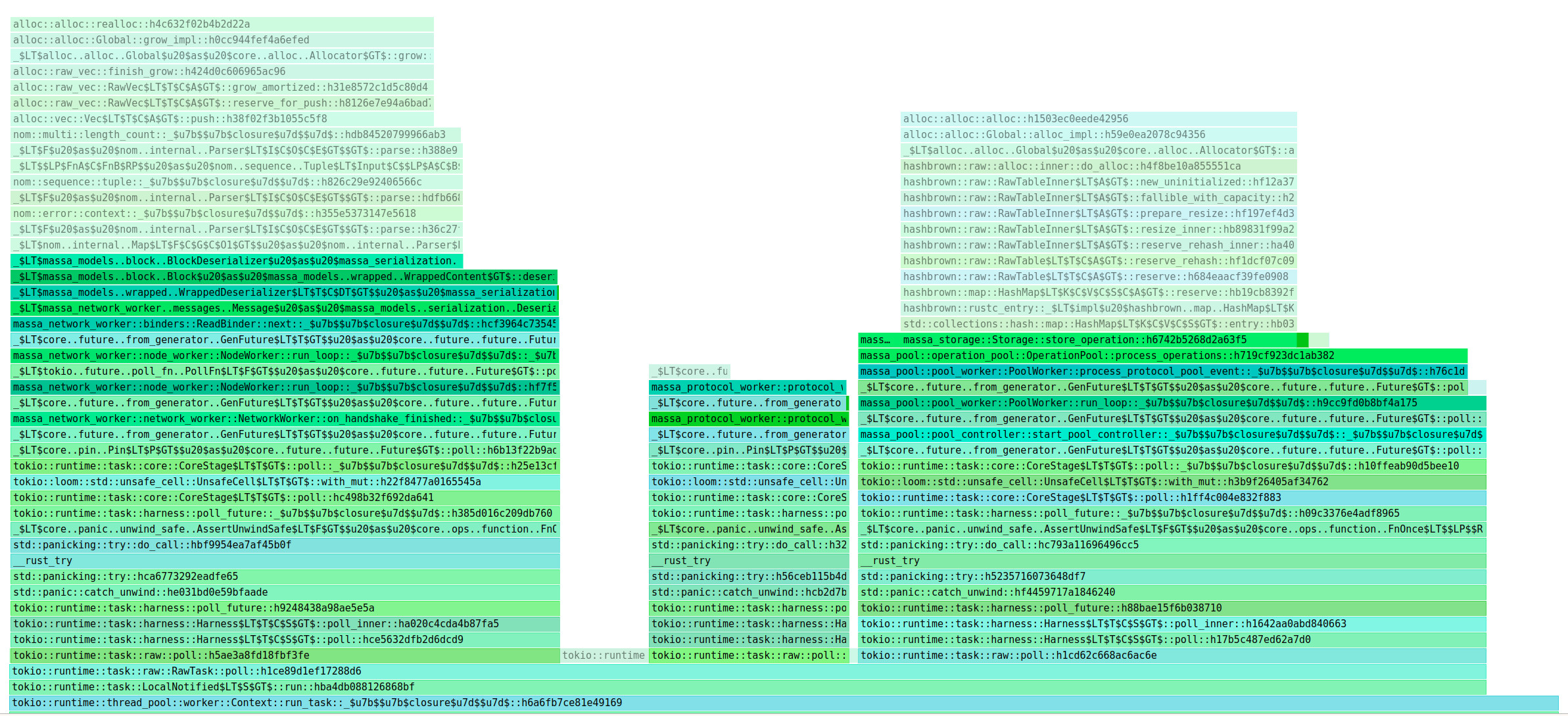Select alloc::alloc::alloc frame above hashbrown
The height and width of the screenshot is (716, 1568).
tap(1098, 119)
